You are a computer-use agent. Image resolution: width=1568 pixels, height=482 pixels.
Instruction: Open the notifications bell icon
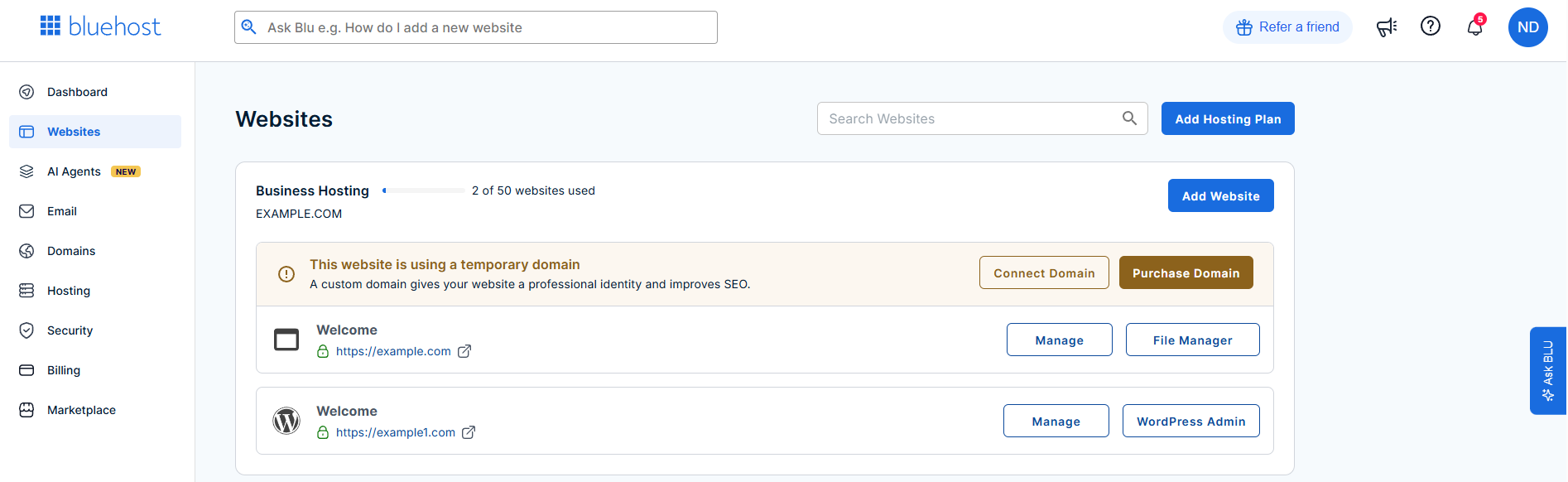1474,27
